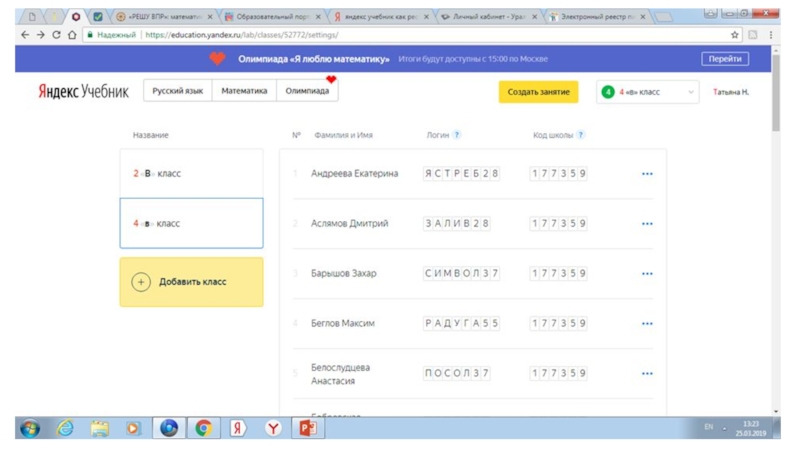The width and height of the screenshot is (800, 450).
Task: Click the Яндекс Учебник logo
Action: click(83, 92)
